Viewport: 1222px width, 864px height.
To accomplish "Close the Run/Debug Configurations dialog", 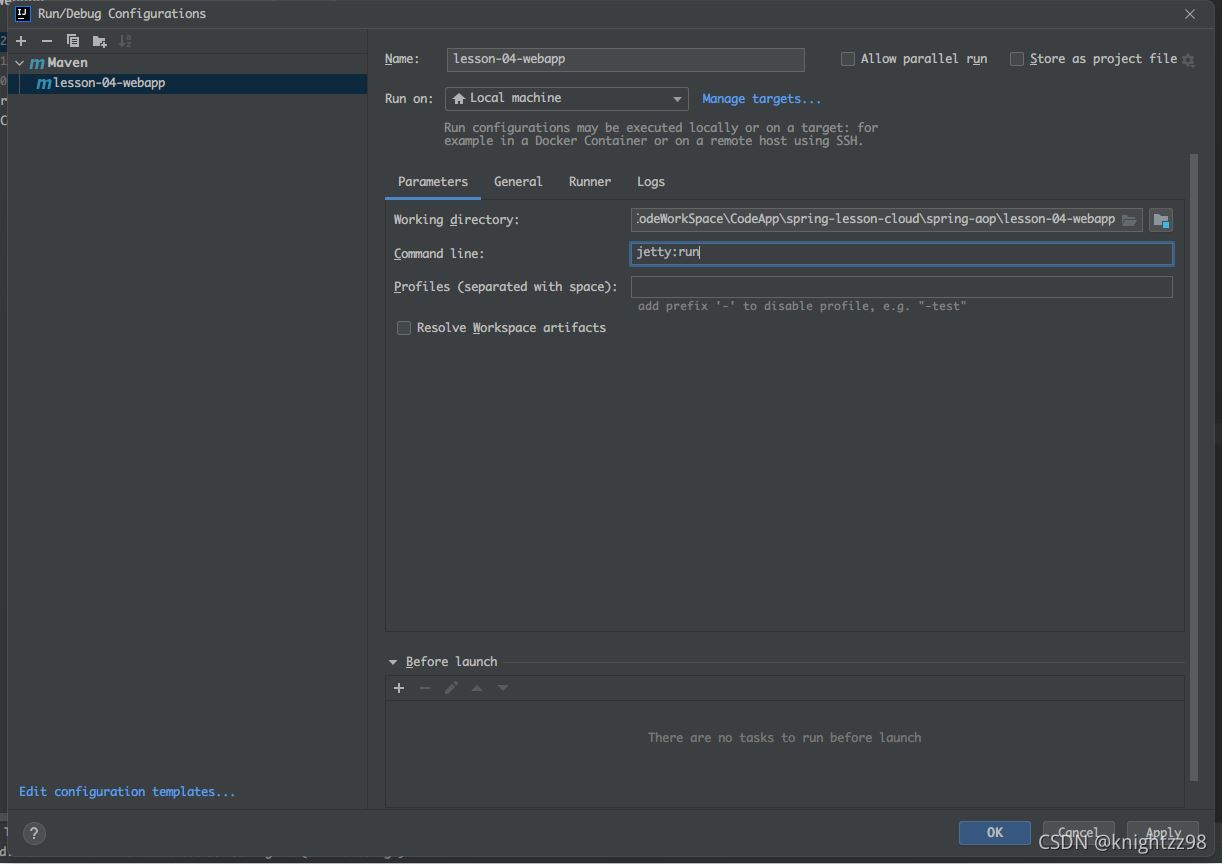I will 1190,14.
